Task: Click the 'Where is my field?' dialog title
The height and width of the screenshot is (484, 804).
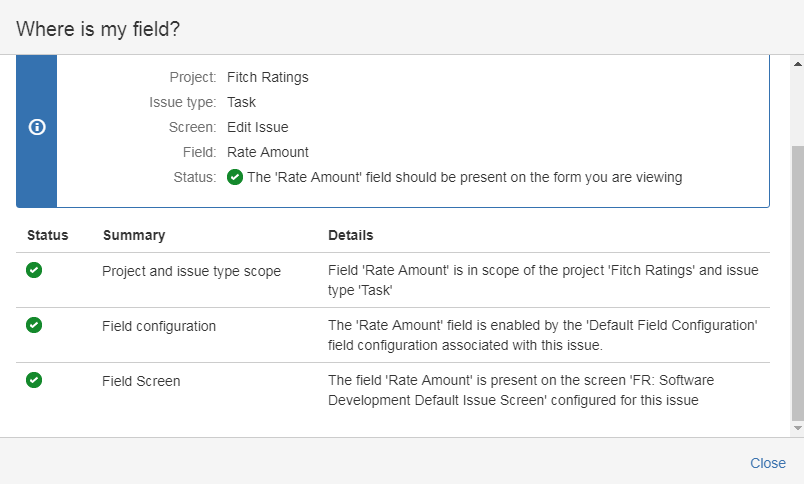Action: coord(98,29)
